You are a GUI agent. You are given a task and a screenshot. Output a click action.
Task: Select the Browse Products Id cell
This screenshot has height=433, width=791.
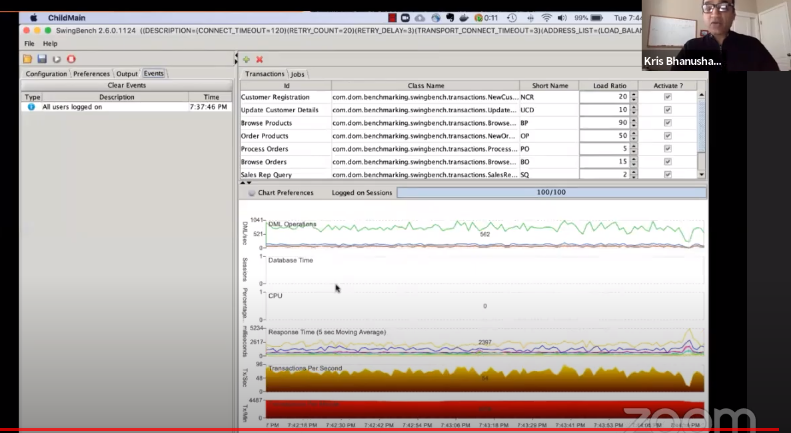pyautogui.click(x=286, y=123)
